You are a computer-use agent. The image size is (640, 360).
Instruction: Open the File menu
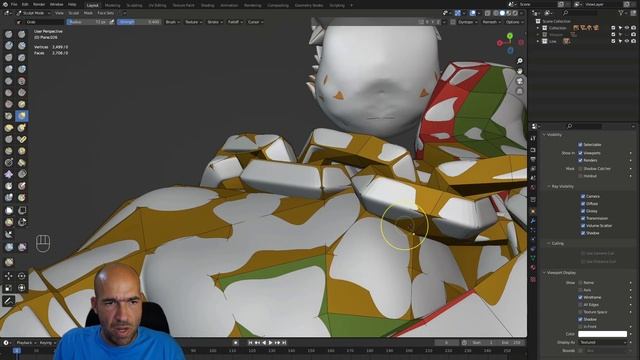tap(14, 4)
